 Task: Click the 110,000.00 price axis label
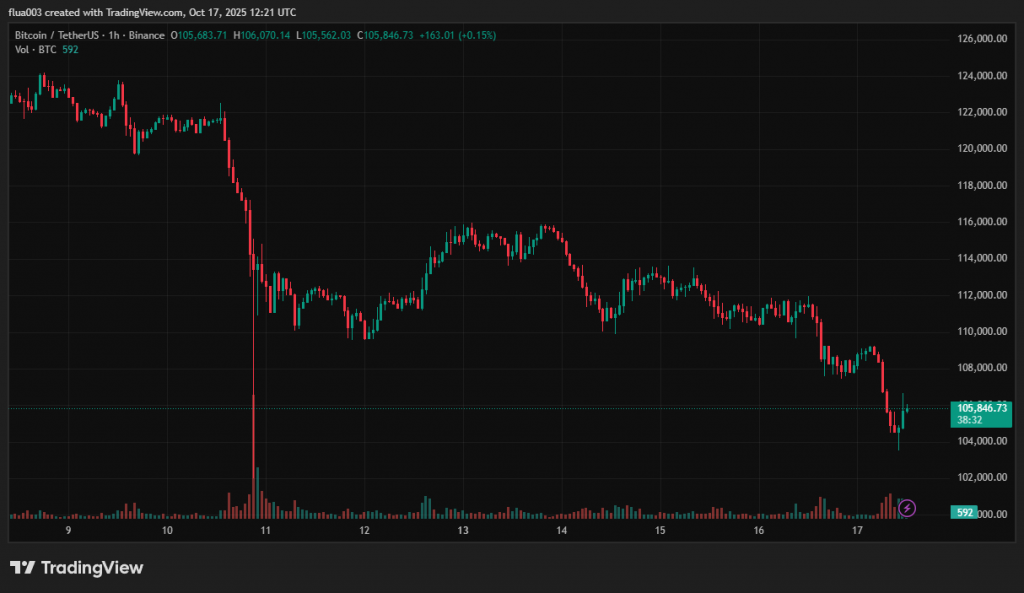(981, 332)
